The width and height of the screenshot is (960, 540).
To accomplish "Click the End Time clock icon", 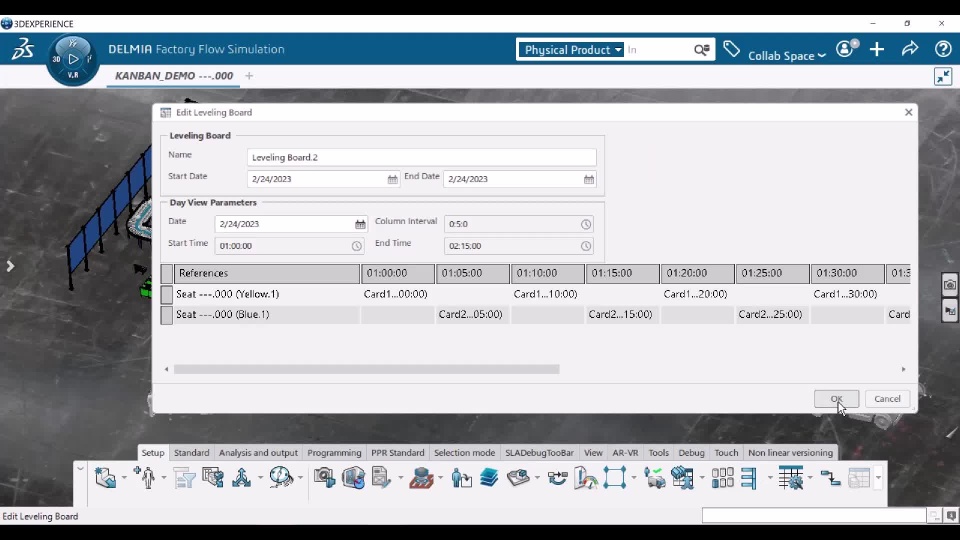I will [586, 246].
